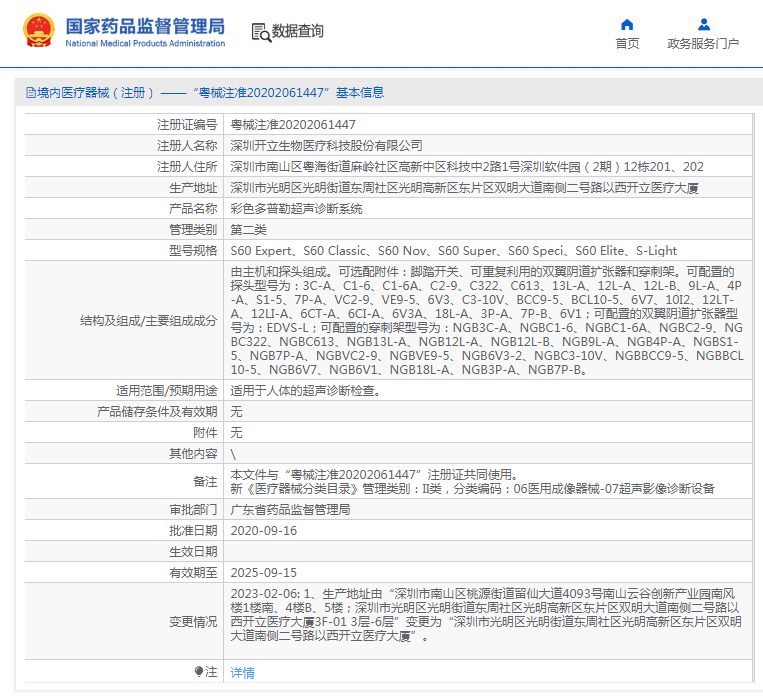763x698 pixels.
Task: Click the empty 生效日期 value cell
Action: click(488, 551)
